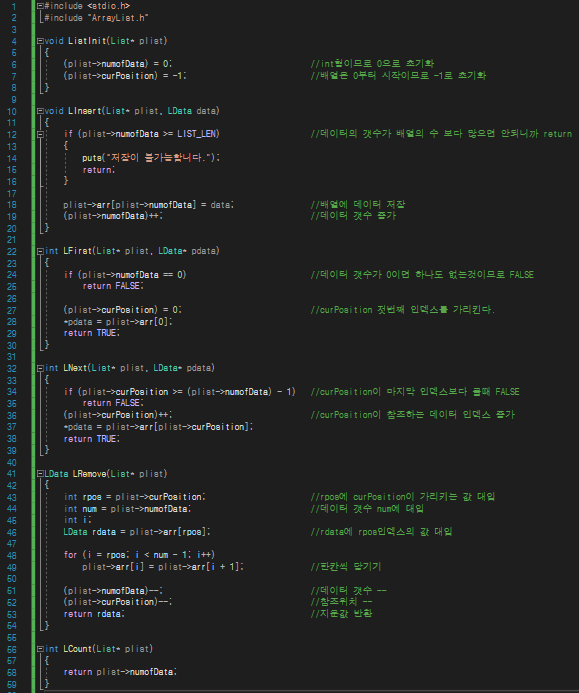Click (plist->curPosition)-- on line 52

(x=118, y=602)
